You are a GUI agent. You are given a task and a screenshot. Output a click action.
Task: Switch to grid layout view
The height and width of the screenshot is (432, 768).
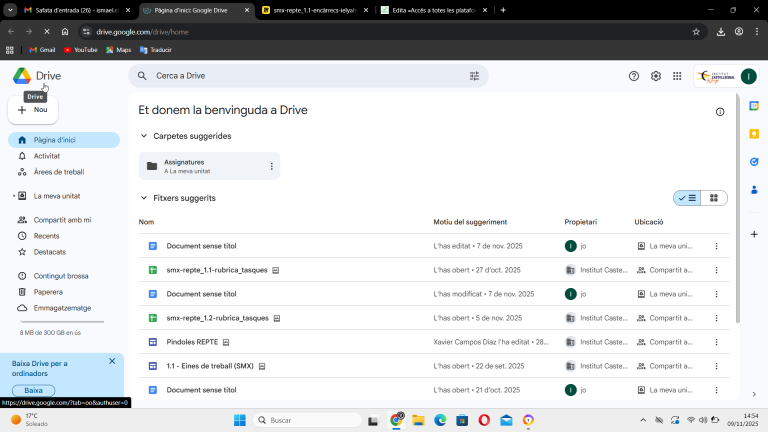pos(714,198)
